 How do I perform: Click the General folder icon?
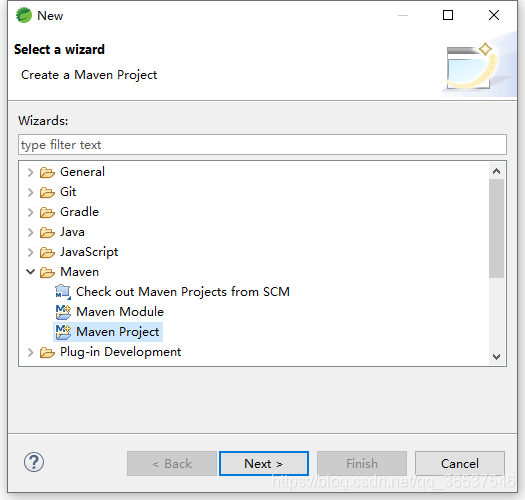pyautogui.click(x=47, y=172)
